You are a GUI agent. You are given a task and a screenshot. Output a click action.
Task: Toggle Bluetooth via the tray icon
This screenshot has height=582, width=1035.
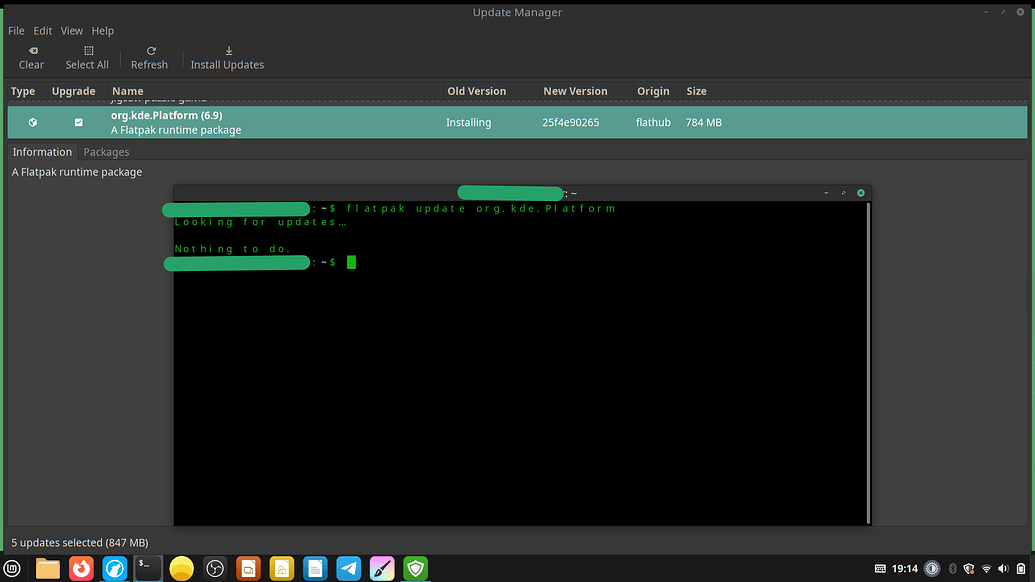952,567
